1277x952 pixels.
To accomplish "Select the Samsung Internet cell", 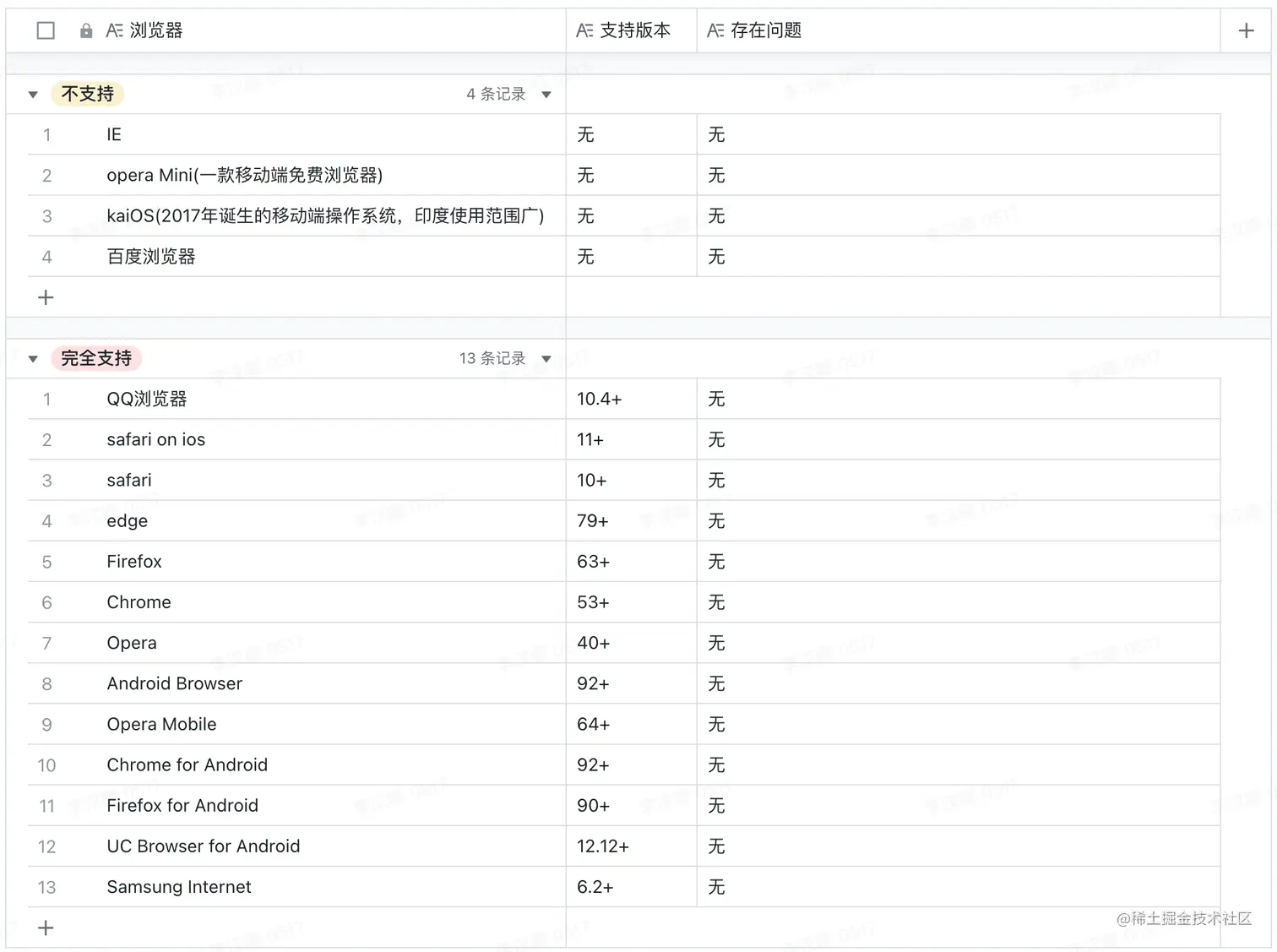I will click(296, 887).
